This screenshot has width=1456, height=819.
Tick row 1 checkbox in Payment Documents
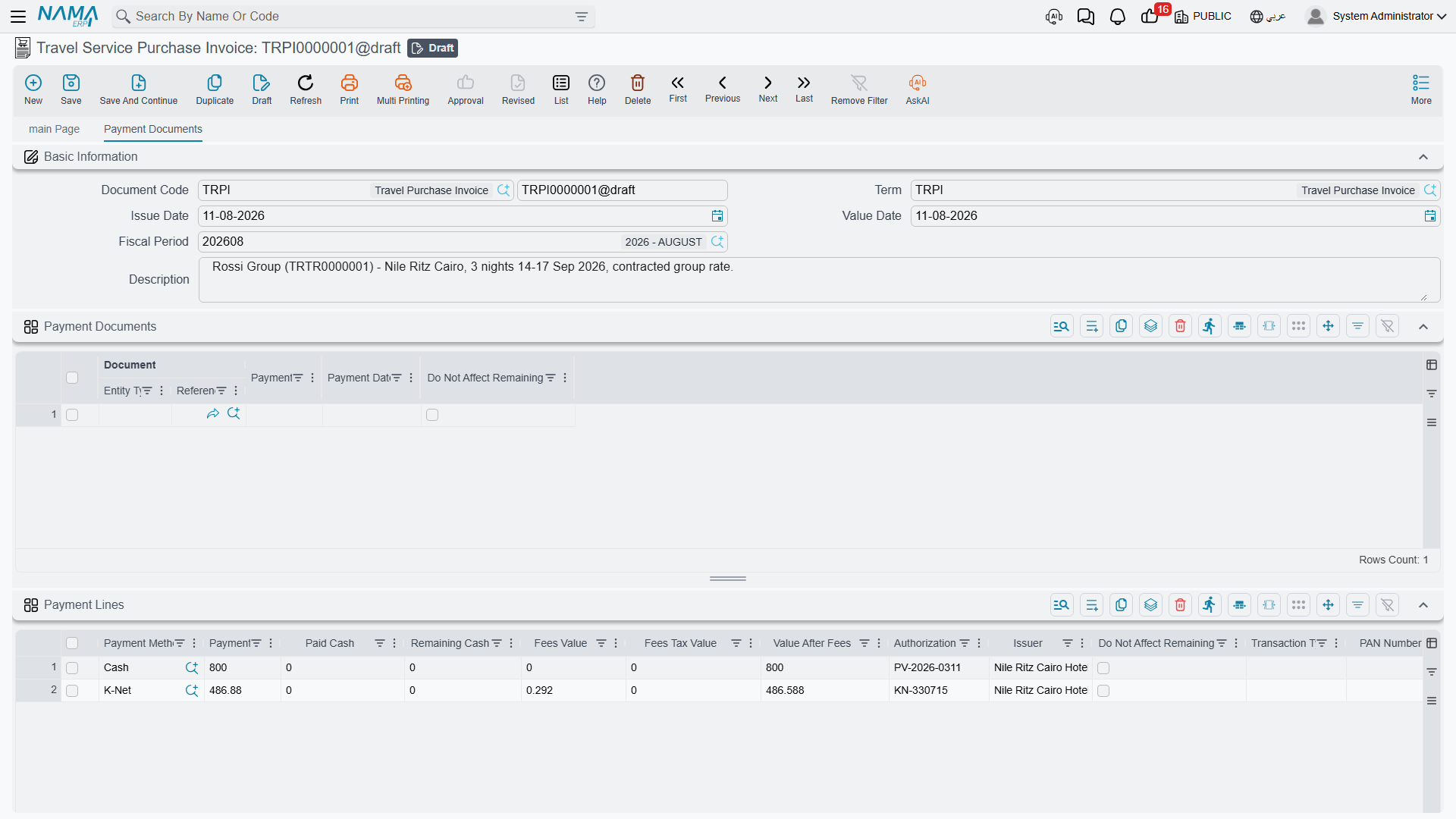(72, 415)
